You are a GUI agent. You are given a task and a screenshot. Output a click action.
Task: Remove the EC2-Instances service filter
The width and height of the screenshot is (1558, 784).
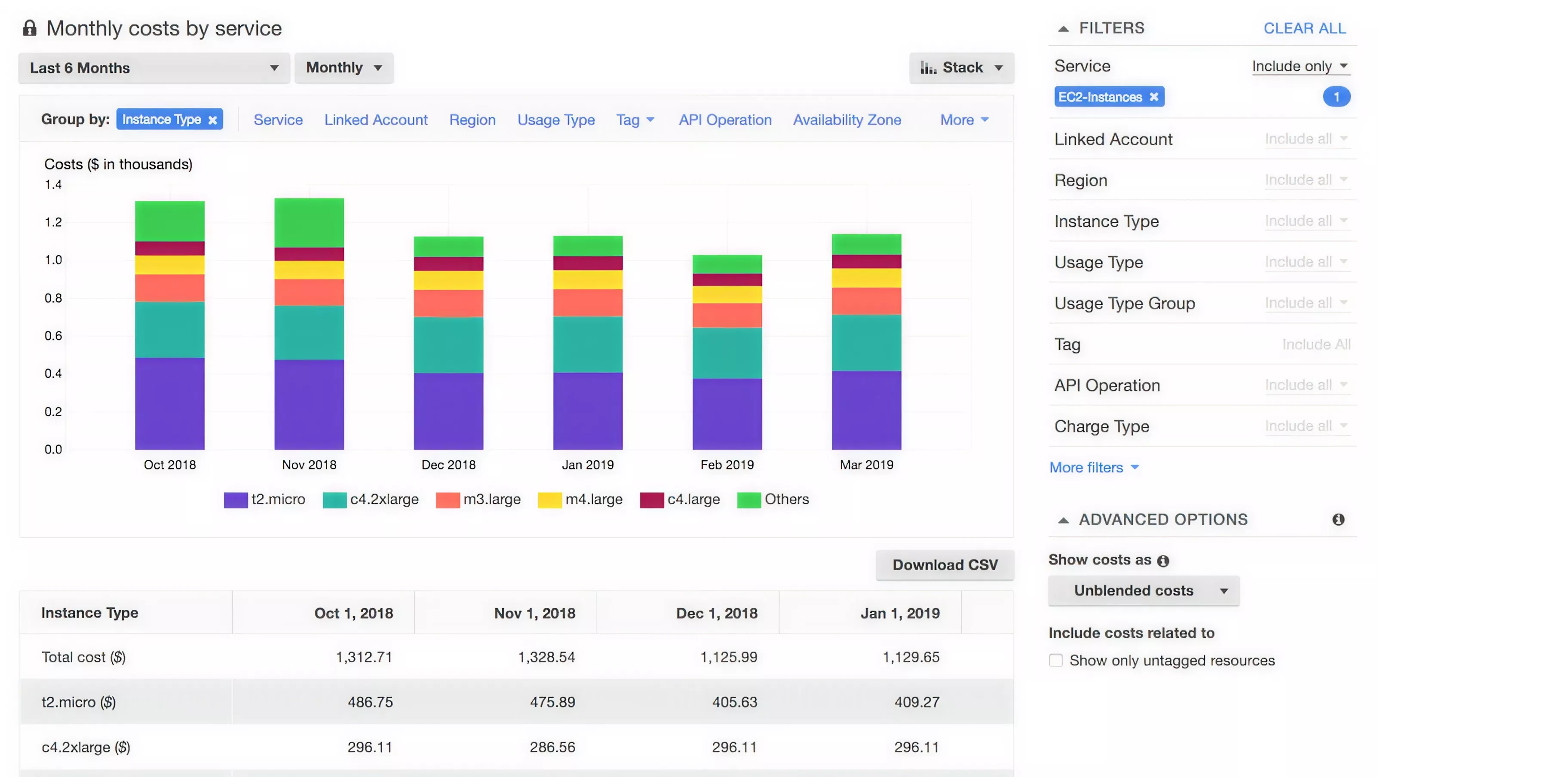pyautogui.click(x=1154, y=97)
